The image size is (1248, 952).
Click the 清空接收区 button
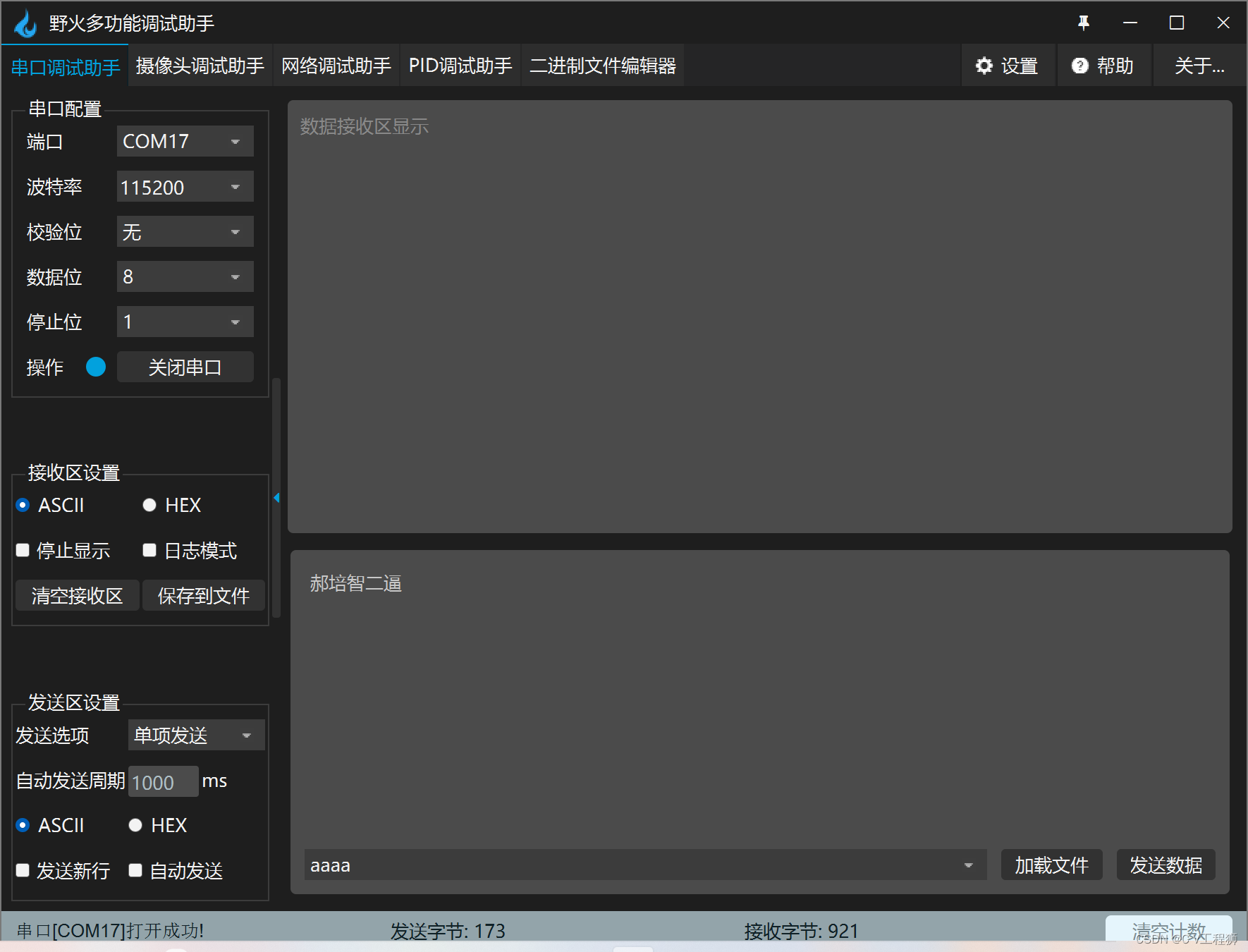[x=77, y=595]
